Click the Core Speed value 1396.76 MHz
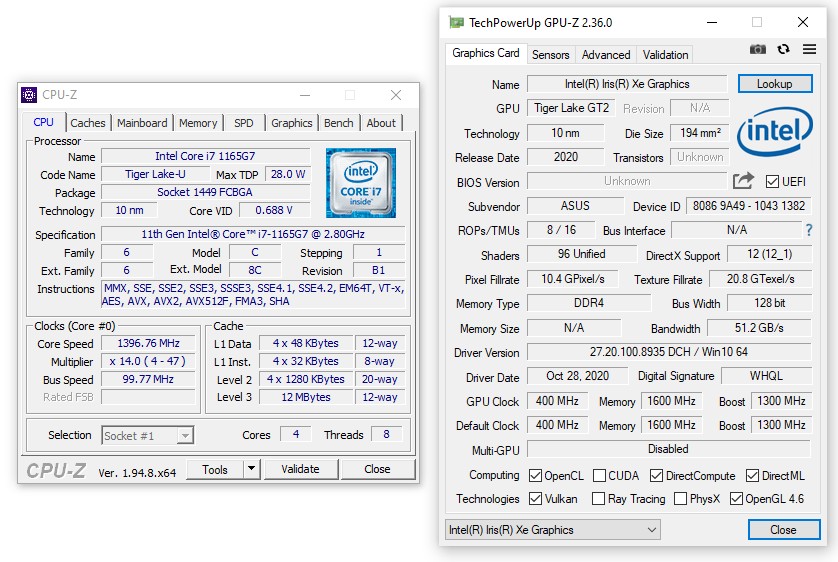 tap(149, 343)
